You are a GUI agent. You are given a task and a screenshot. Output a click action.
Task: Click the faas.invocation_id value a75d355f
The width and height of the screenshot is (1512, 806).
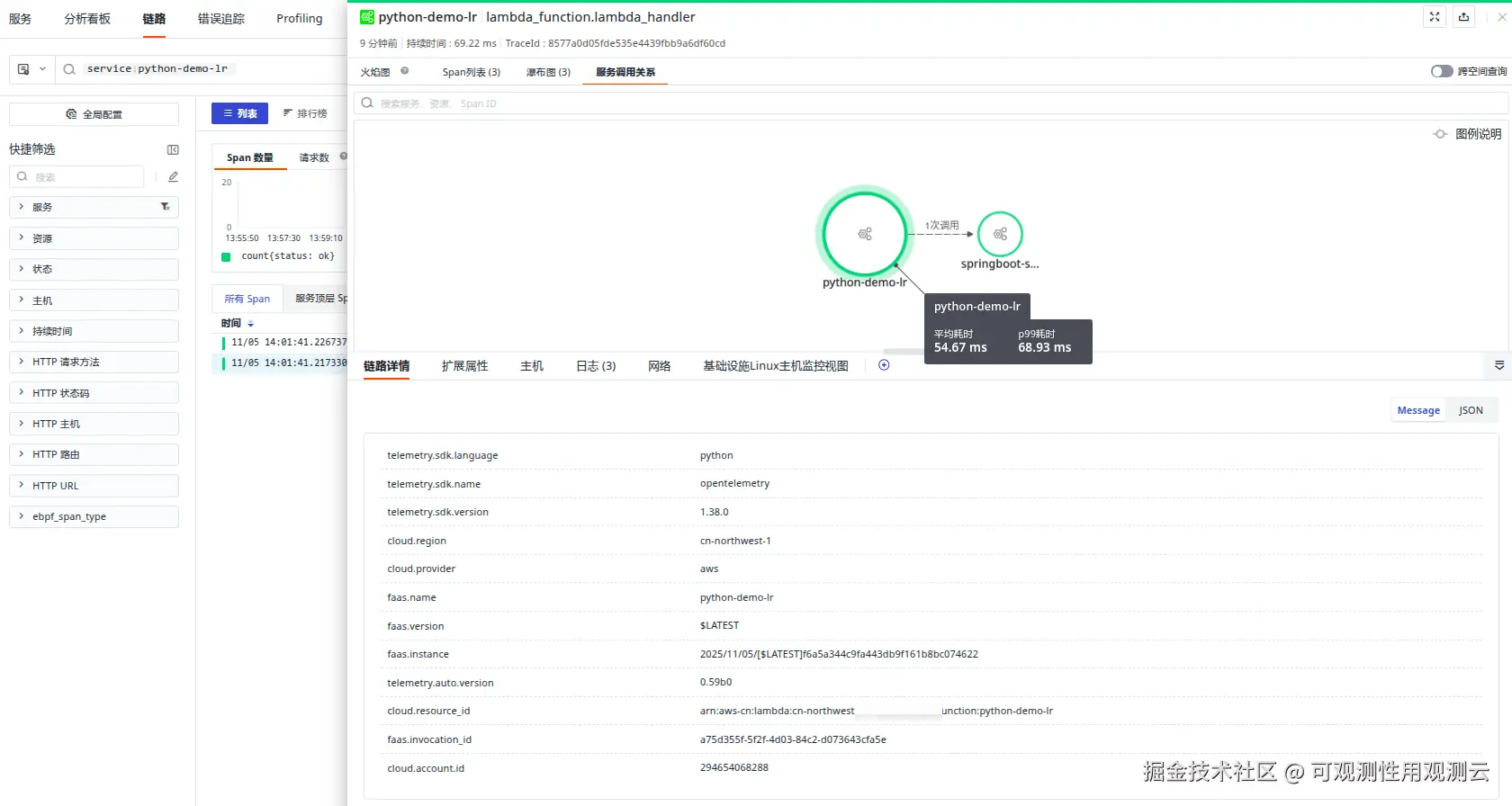pos(793,739)
